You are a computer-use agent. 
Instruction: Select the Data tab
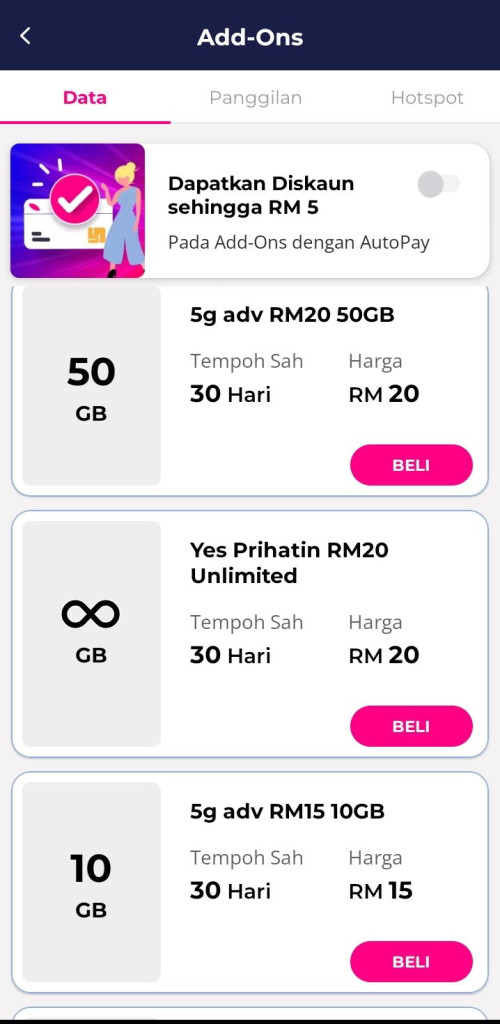[85, 98]
